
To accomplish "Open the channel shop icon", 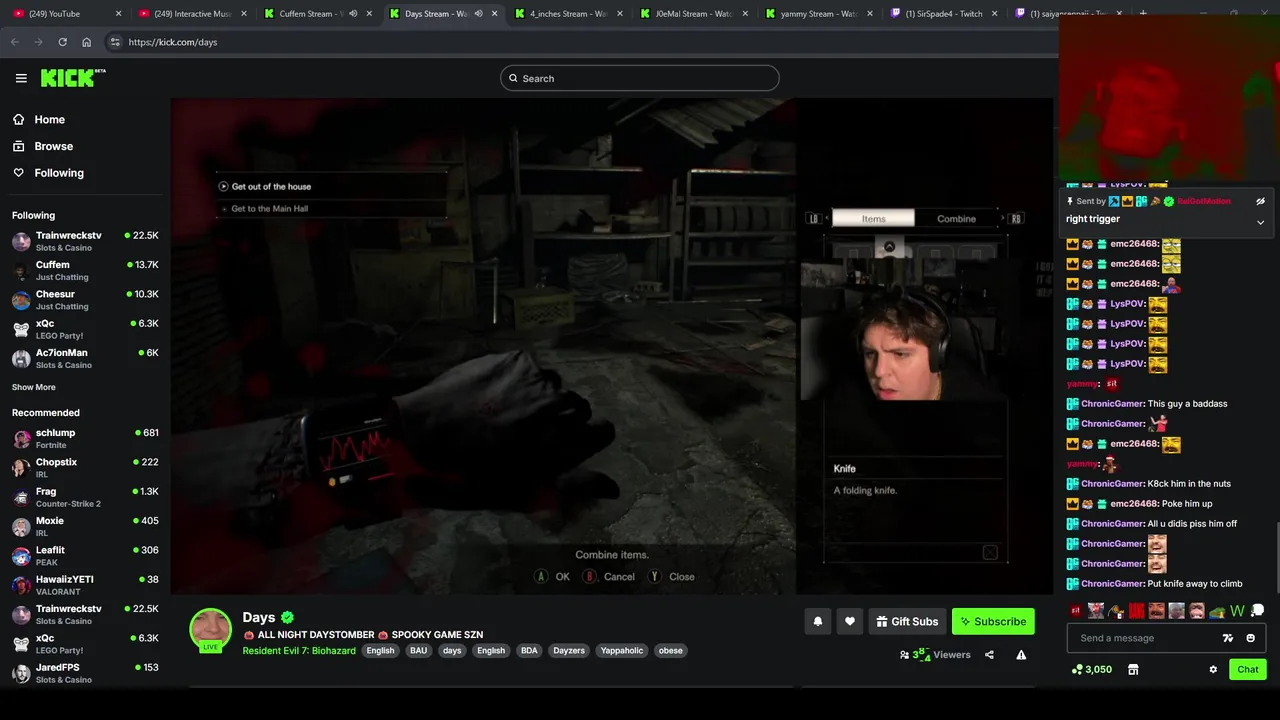I will (1133, 669).
